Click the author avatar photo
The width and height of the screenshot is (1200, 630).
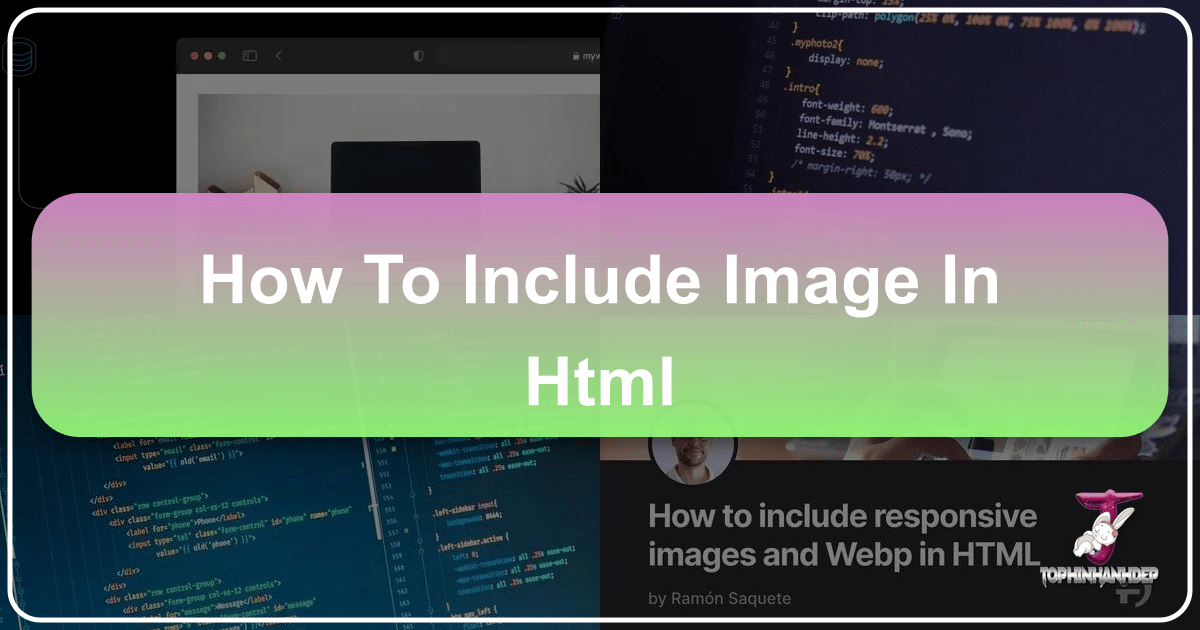[x=692, y=447]
